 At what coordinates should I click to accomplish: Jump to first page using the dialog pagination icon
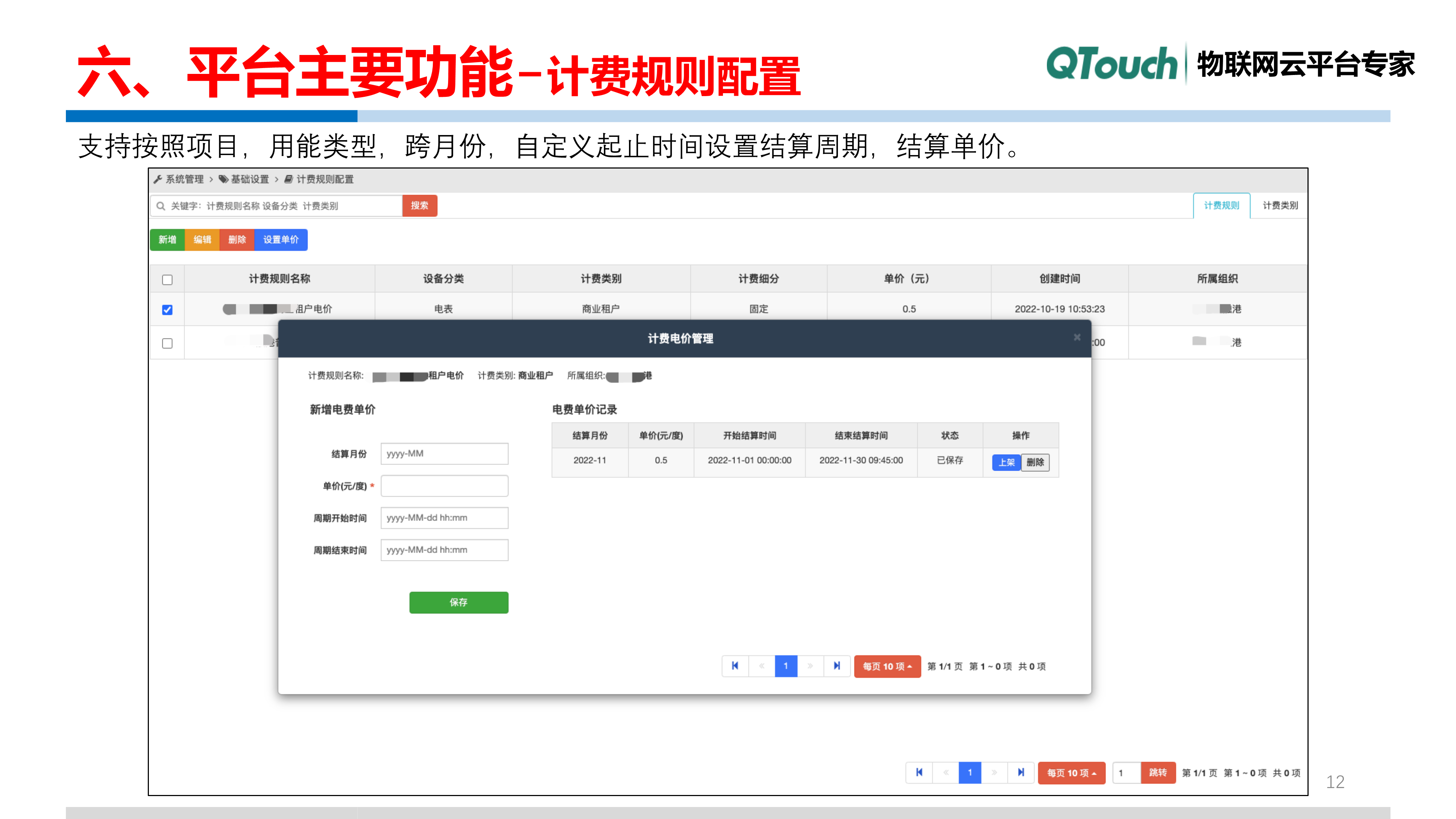click(735, 666)
